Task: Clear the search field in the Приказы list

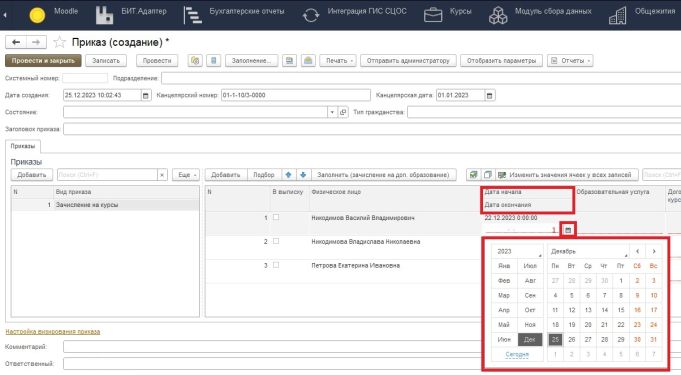Action: pyautogui.click(x=162, y=175)
